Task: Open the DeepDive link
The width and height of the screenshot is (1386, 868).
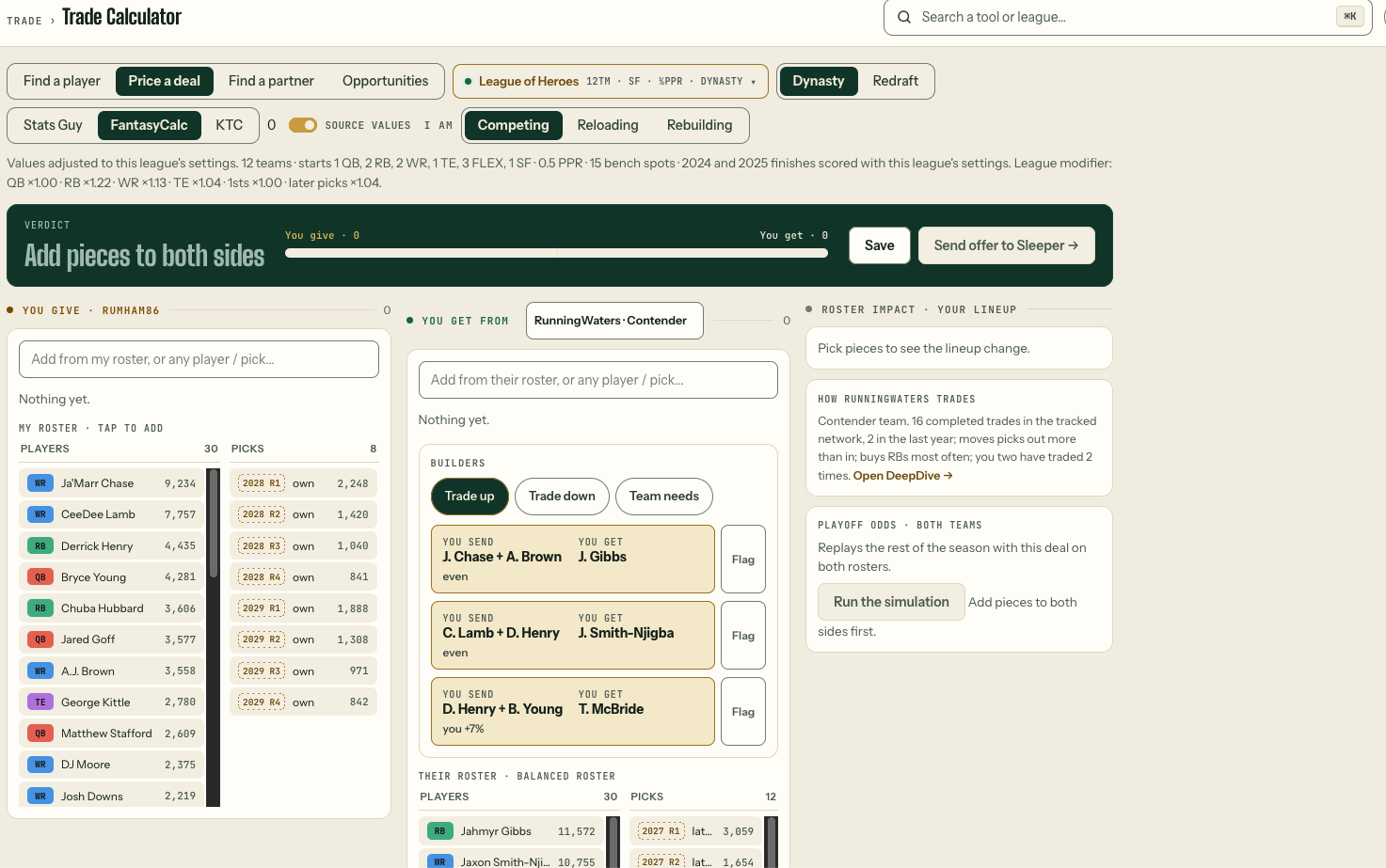Action: click(903, 476)
